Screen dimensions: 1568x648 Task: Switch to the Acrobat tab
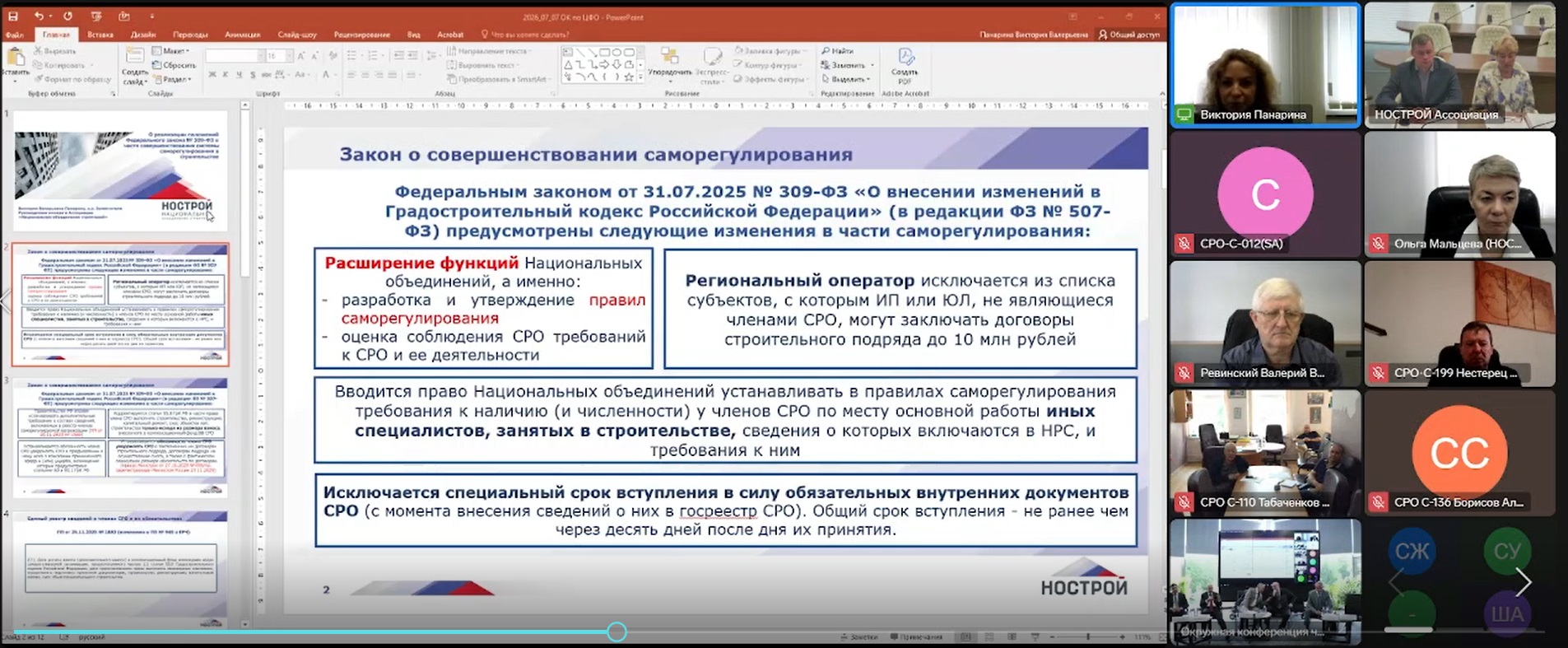(450, 35)
